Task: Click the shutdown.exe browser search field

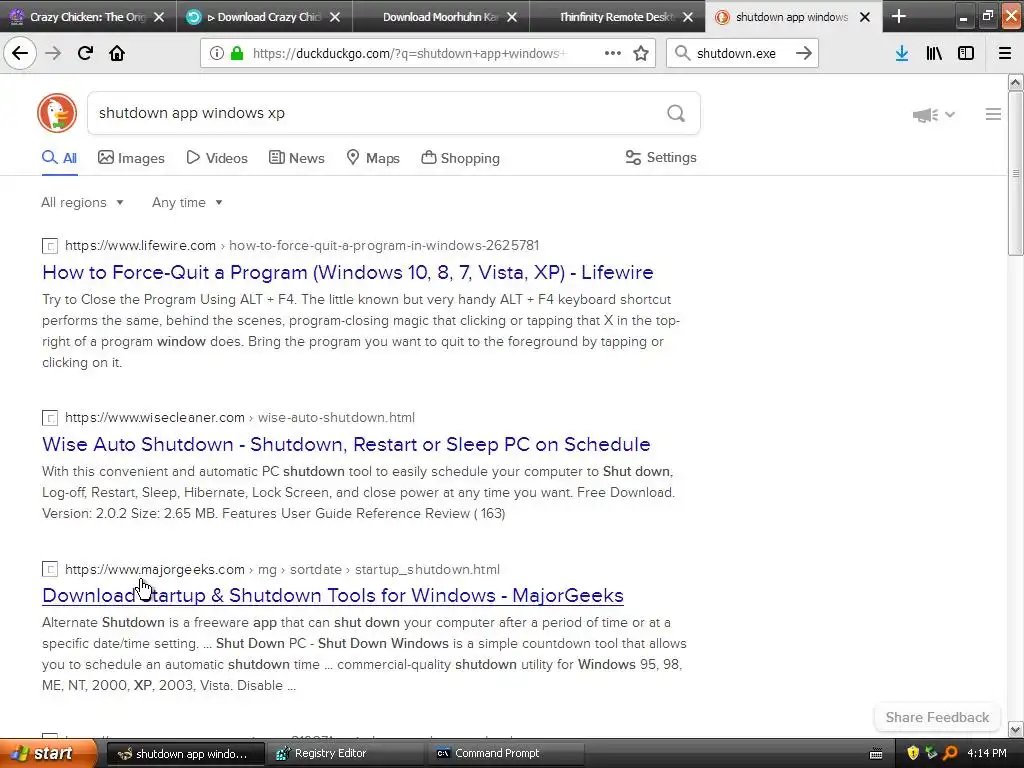Action: (741, 54)
